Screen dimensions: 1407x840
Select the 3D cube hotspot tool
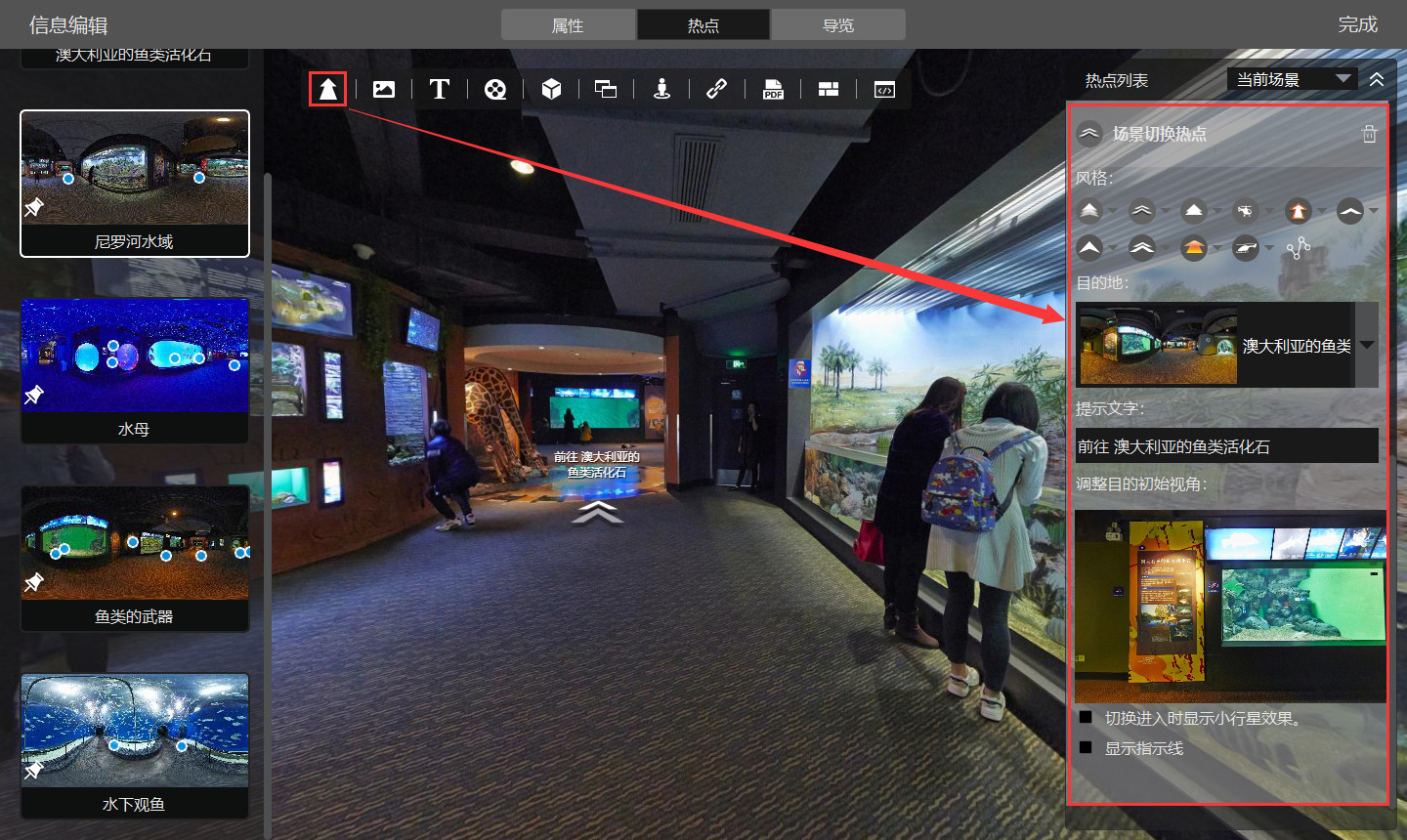[x=551, y=90]
